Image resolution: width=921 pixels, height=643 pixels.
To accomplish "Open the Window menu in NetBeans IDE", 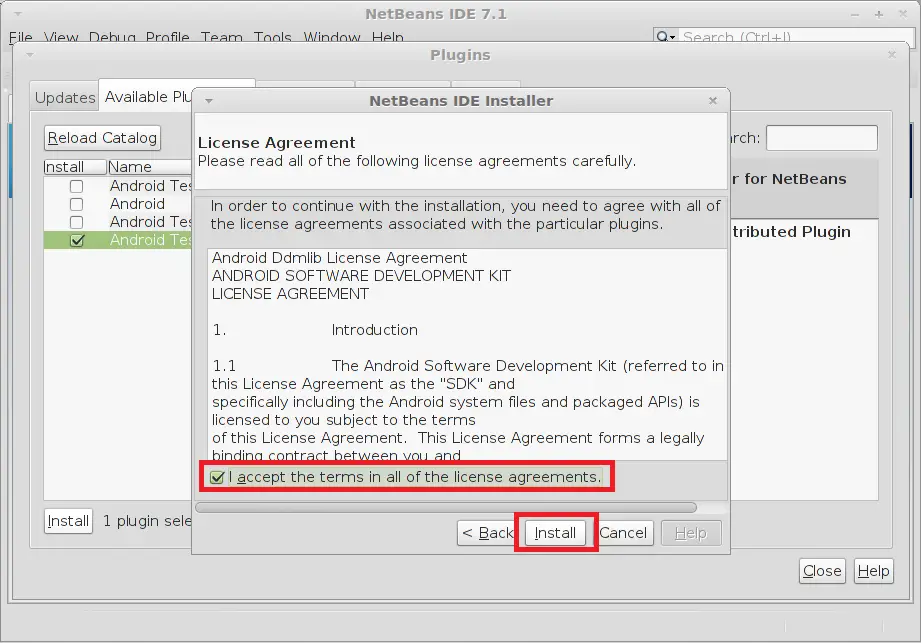I will 332,38.
